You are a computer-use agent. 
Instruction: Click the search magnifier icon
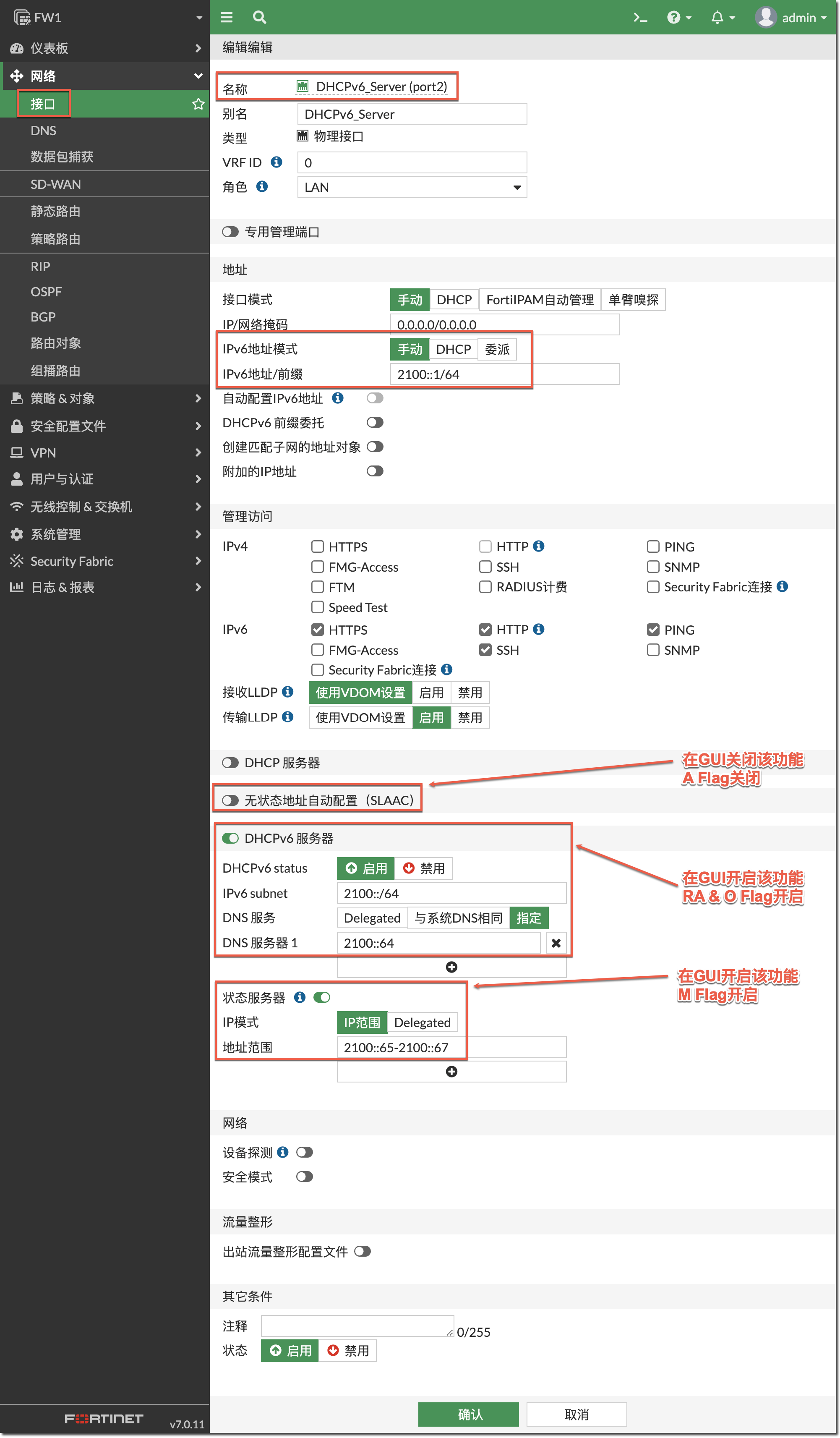259,18
